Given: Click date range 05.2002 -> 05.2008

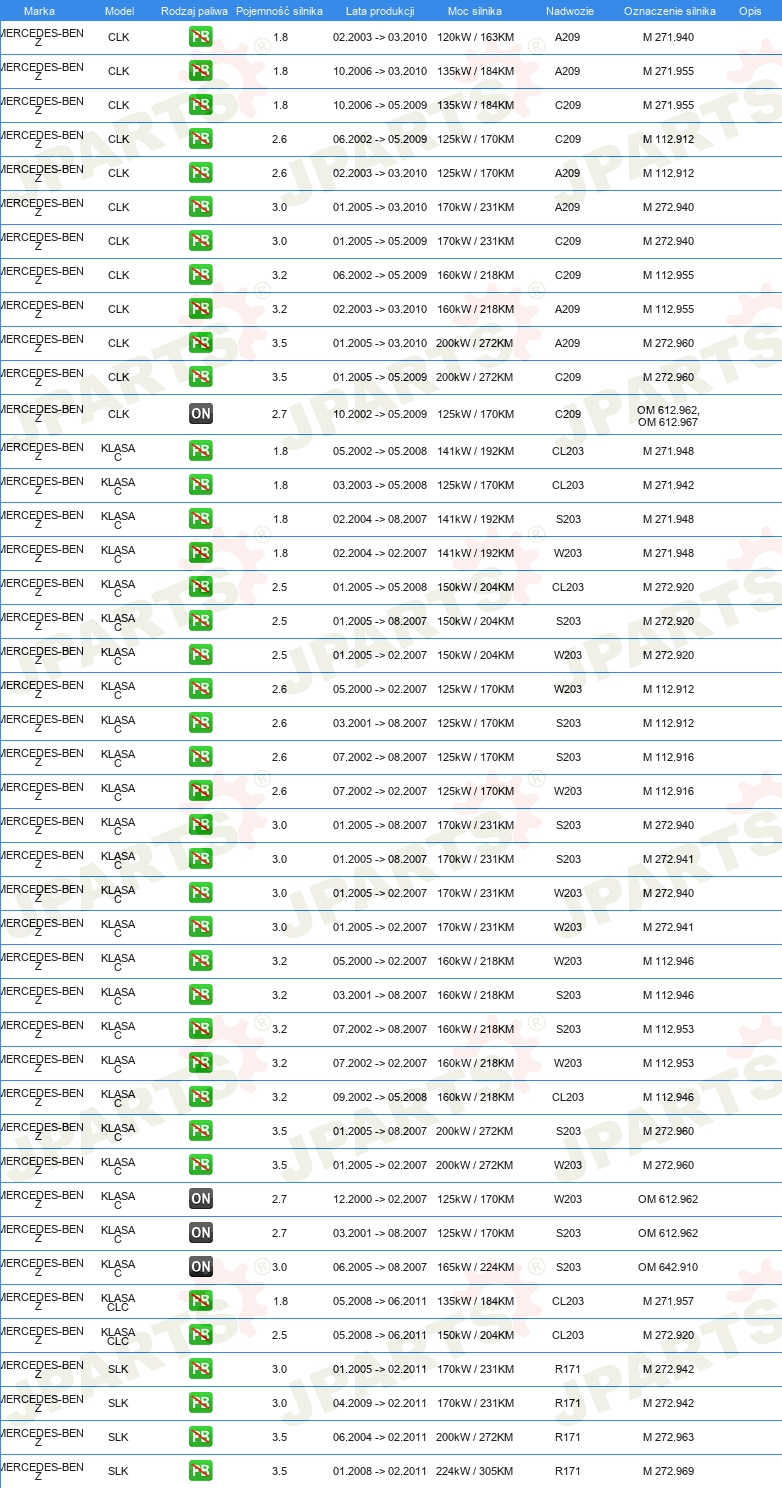Looking at the screenshot, I should [380, 451].
